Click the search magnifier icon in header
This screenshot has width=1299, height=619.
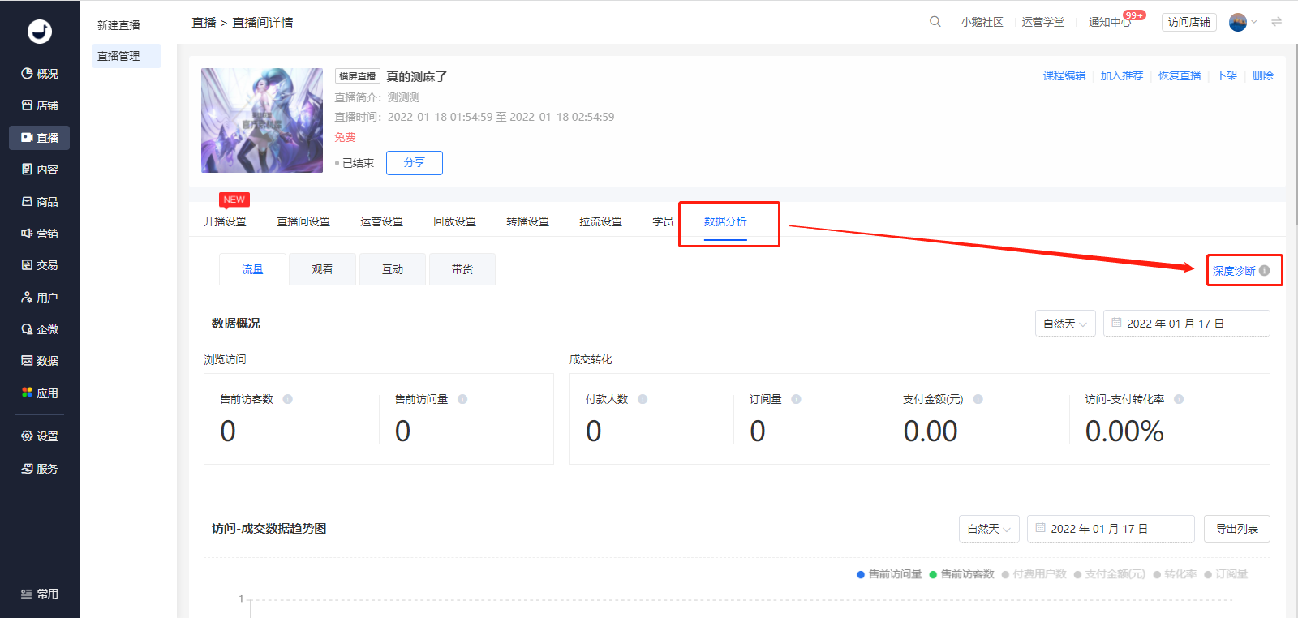(935, 22)
